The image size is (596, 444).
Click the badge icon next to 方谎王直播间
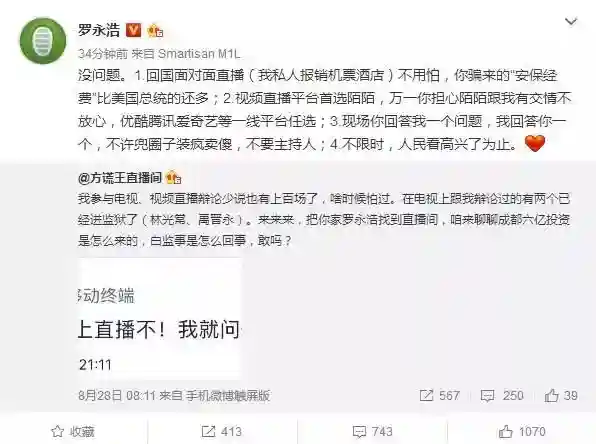click(x=174, y=178)
